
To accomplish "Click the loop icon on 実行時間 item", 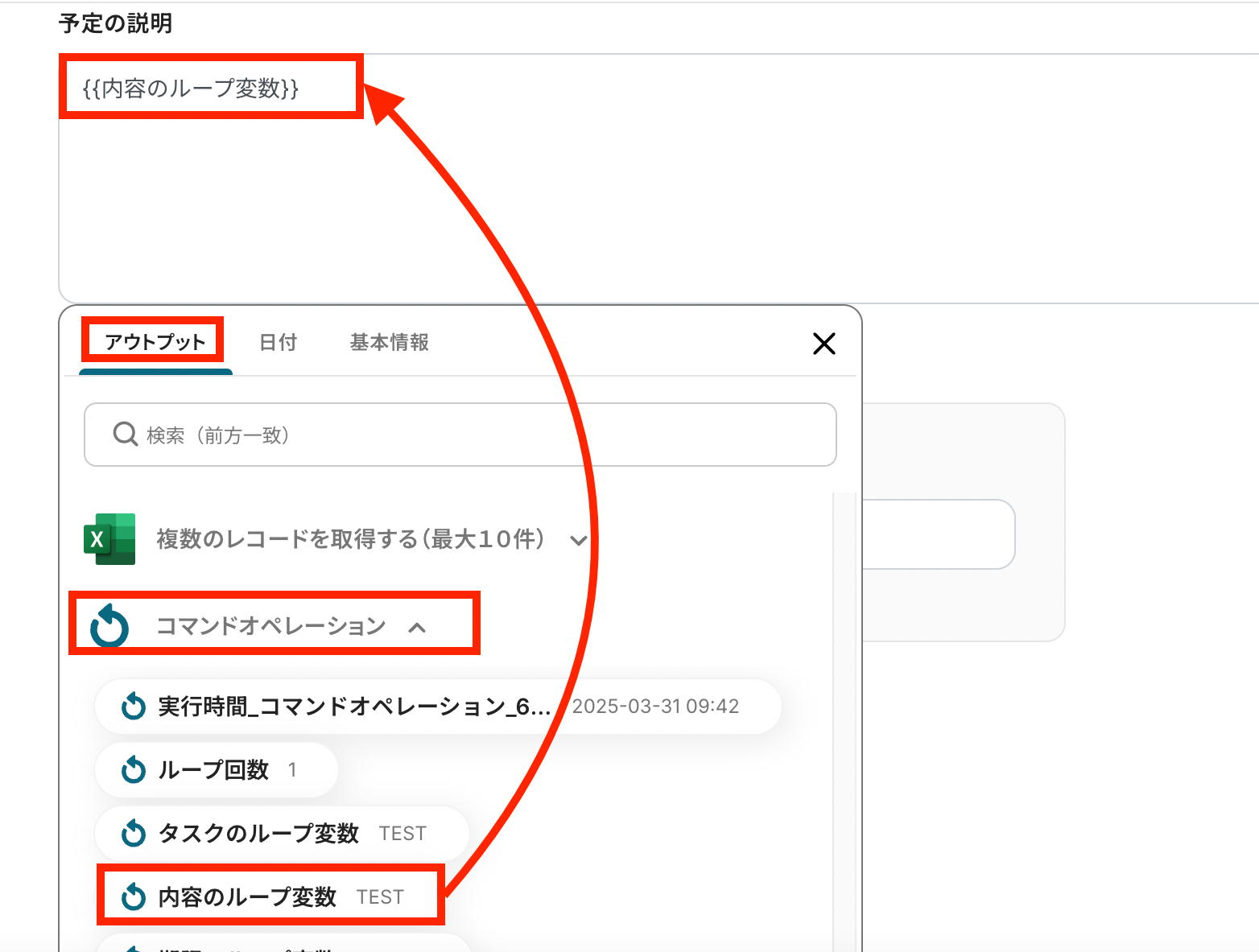I will (x=134, y=707).
